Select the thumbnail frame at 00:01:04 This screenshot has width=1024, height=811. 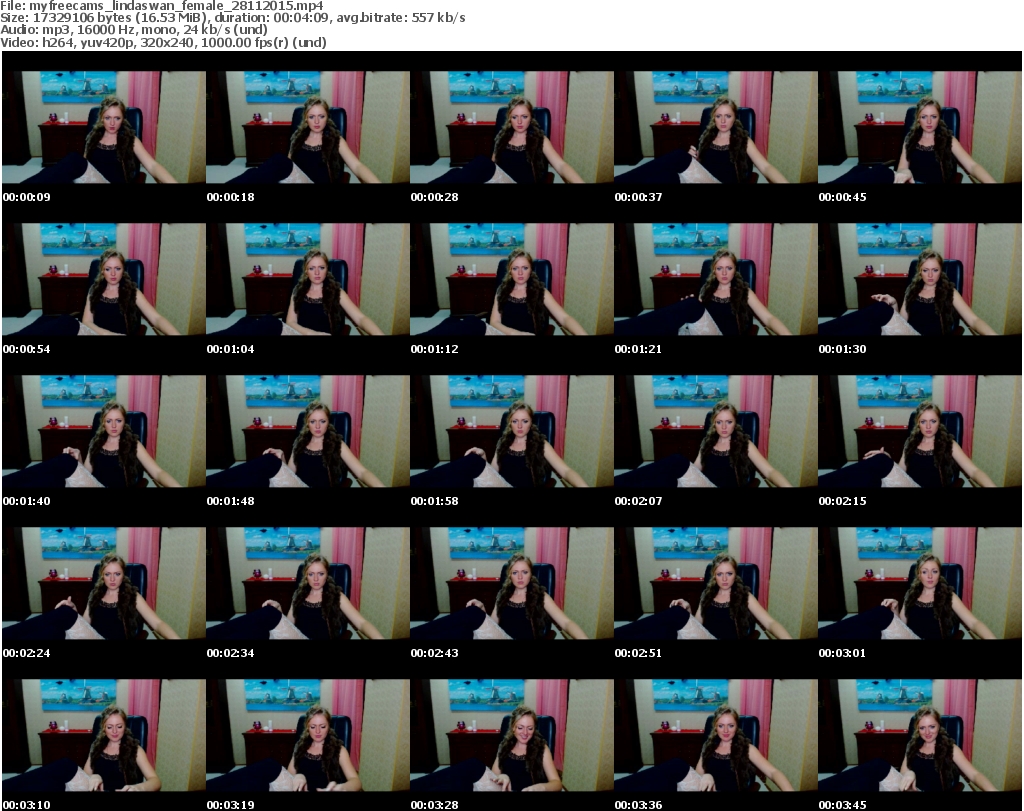coord(308,279)
